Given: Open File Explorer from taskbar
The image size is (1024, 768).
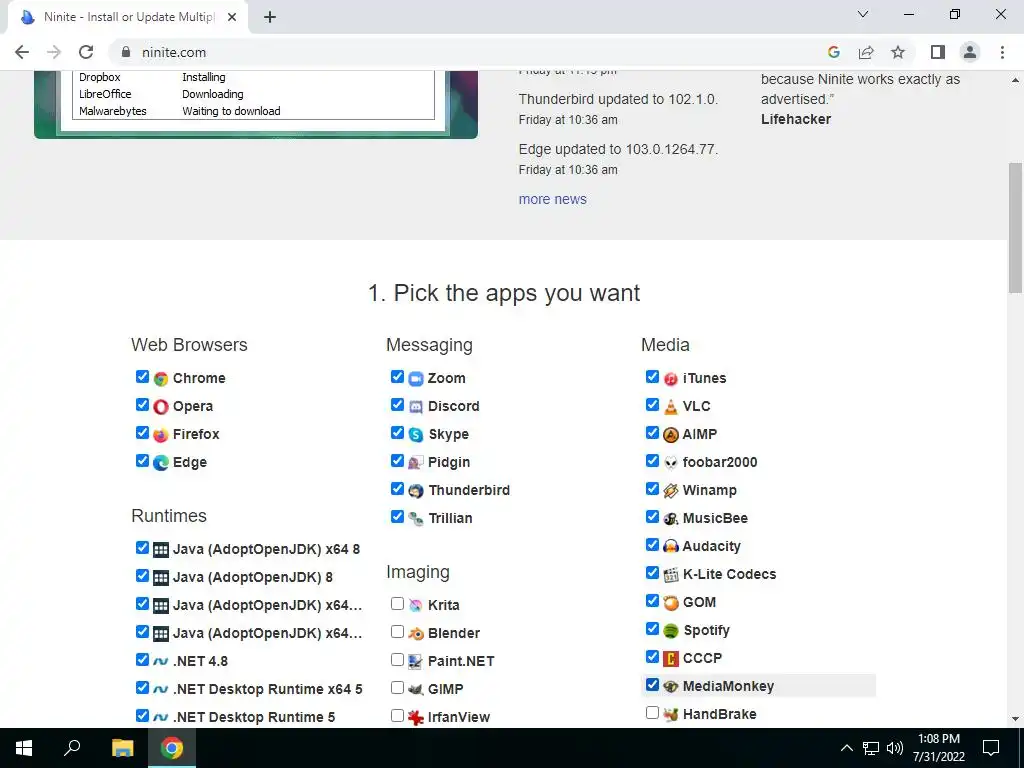Looking at the screenshot, I should point(122,748).
